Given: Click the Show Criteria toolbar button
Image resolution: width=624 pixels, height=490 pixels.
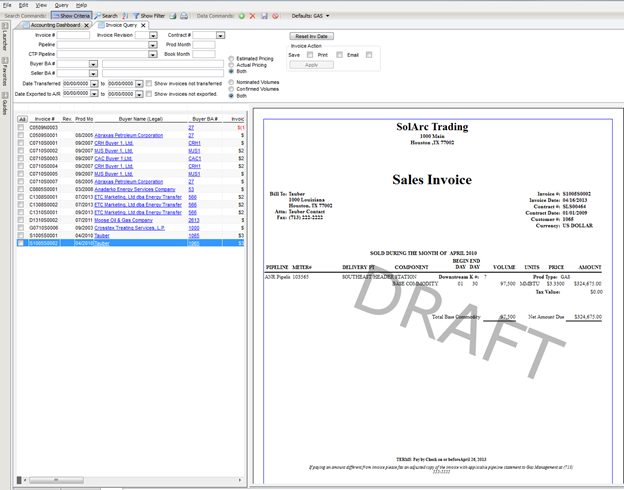Looking at the screenshot, I should pos(71,16).
